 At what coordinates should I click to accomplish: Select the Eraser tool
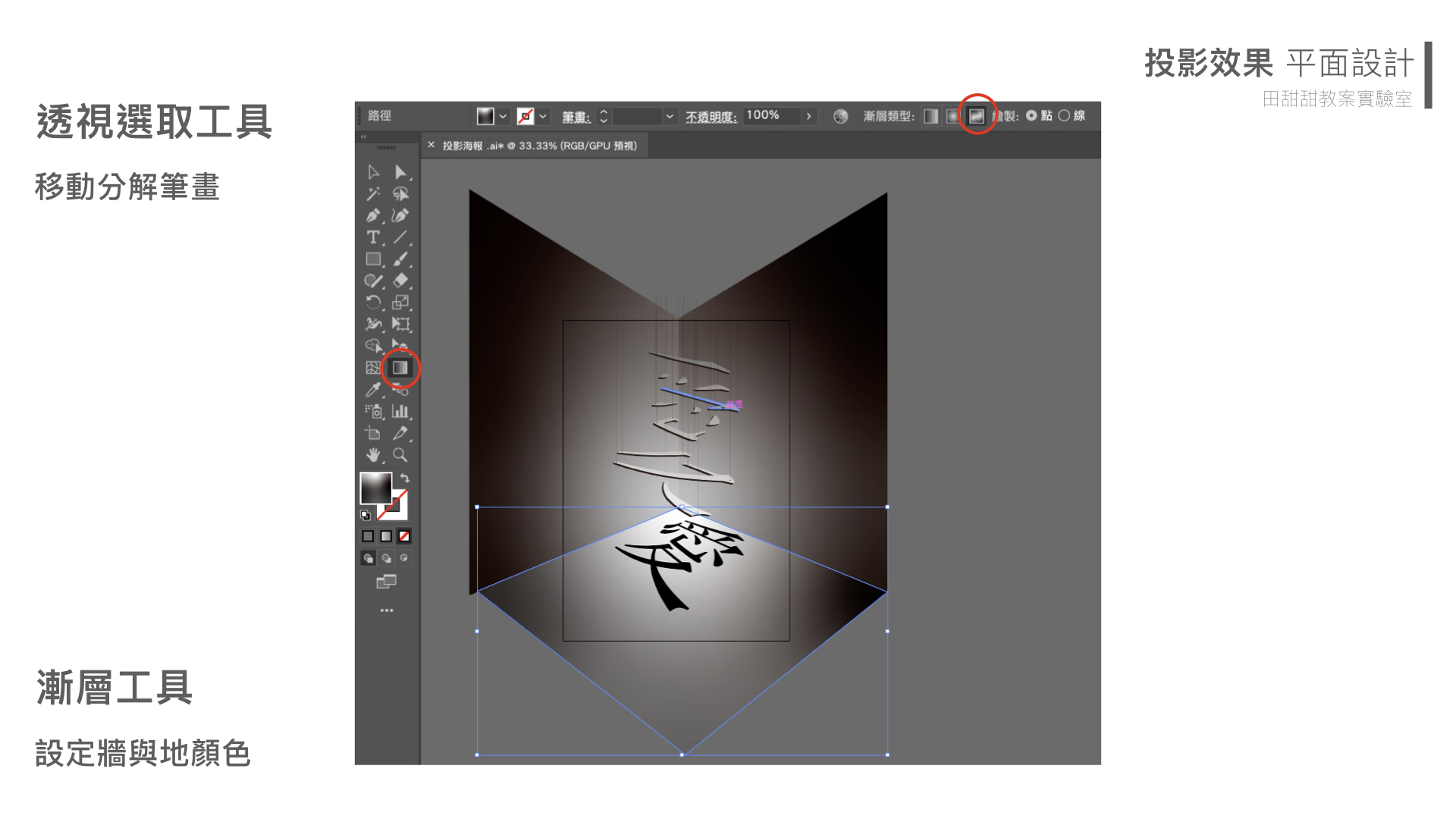[400, 281]
